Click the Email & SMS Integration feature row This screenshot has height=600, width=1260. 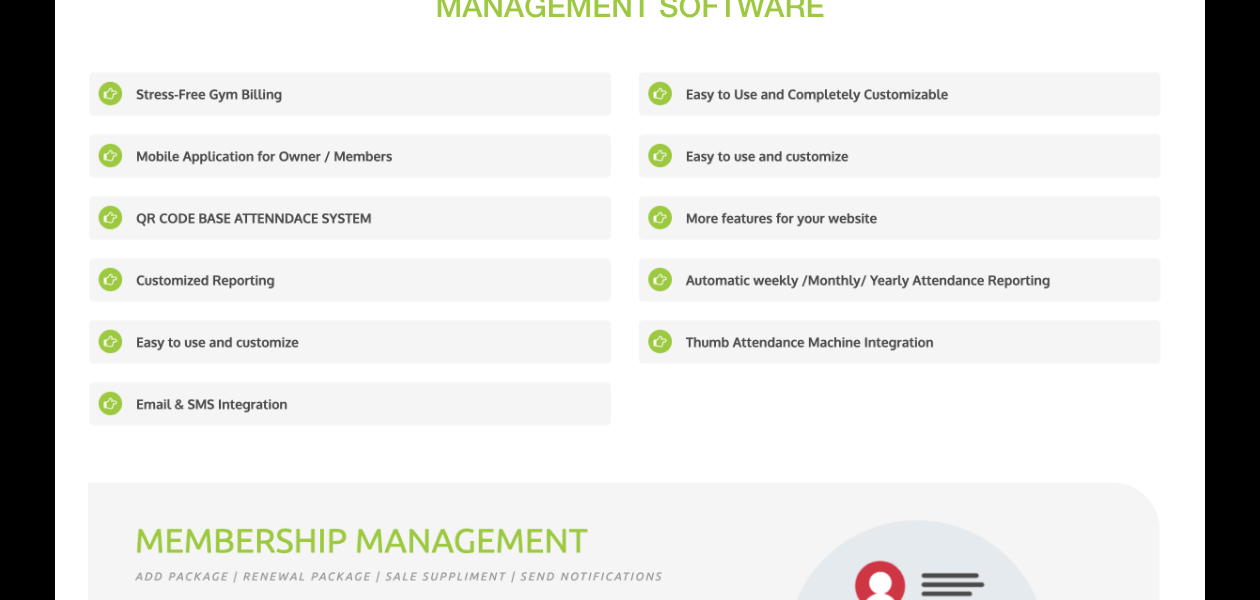coord(350,404)
